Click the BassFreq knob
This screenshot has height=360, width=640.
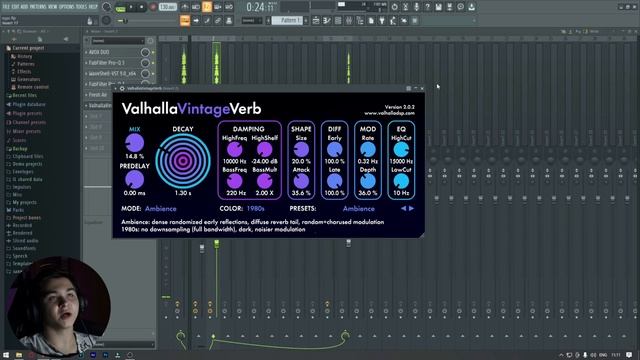pyautogui.click(x=235, y=181)
